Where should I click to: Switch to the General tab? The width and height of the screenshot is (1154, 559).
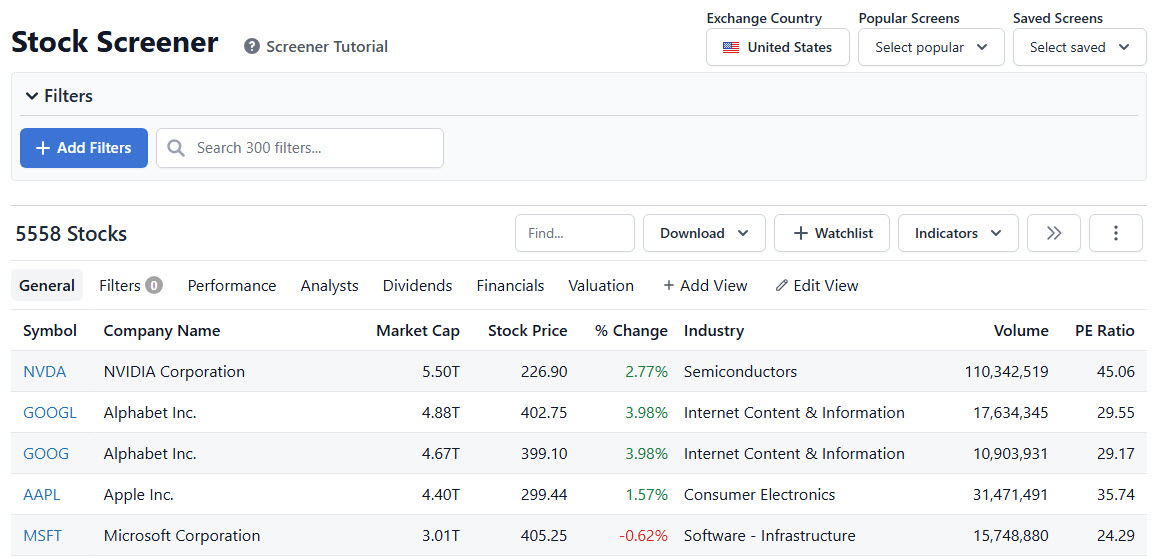coord(47,285)
